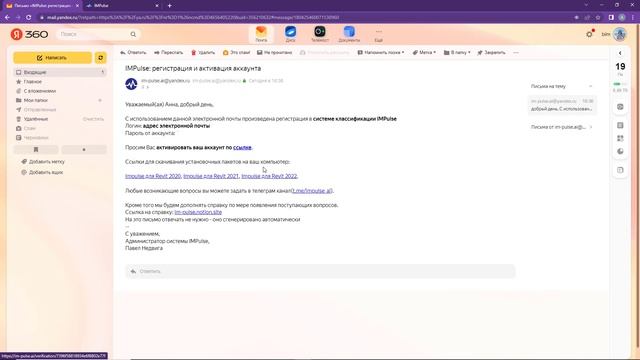
Task: Open the notes icon in the right panel
Action: pyautogui.click(x=620, y=125)
